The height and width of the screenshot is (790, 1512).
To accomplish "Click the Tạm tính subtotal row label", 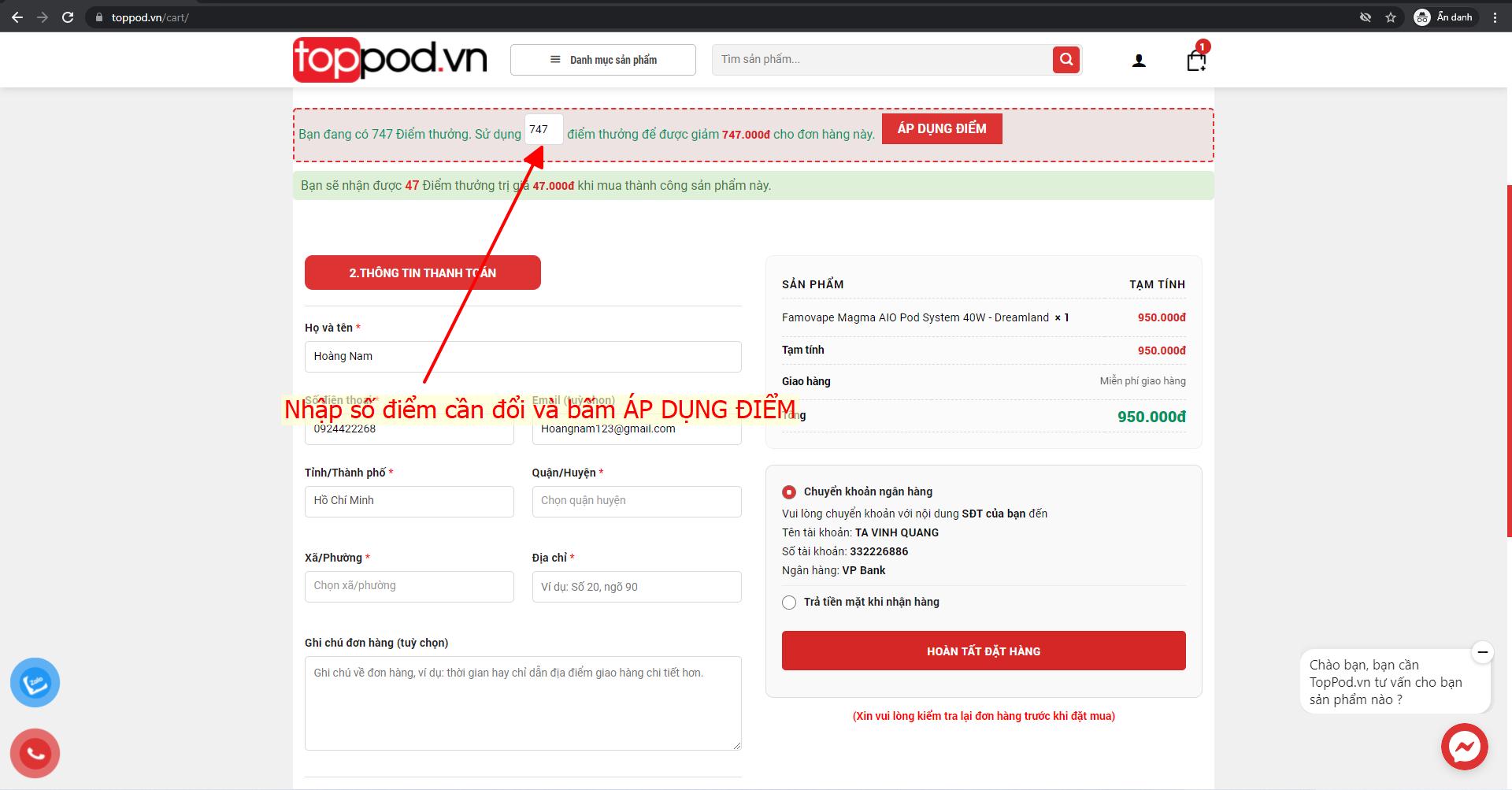I will [x=803, y=350].
